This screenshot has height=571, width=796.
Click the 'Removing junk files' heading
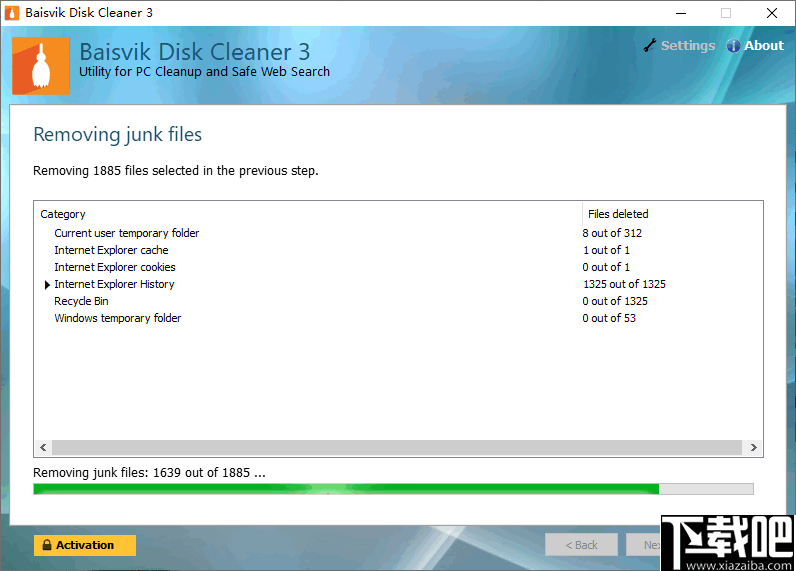[x=117, y=135]
